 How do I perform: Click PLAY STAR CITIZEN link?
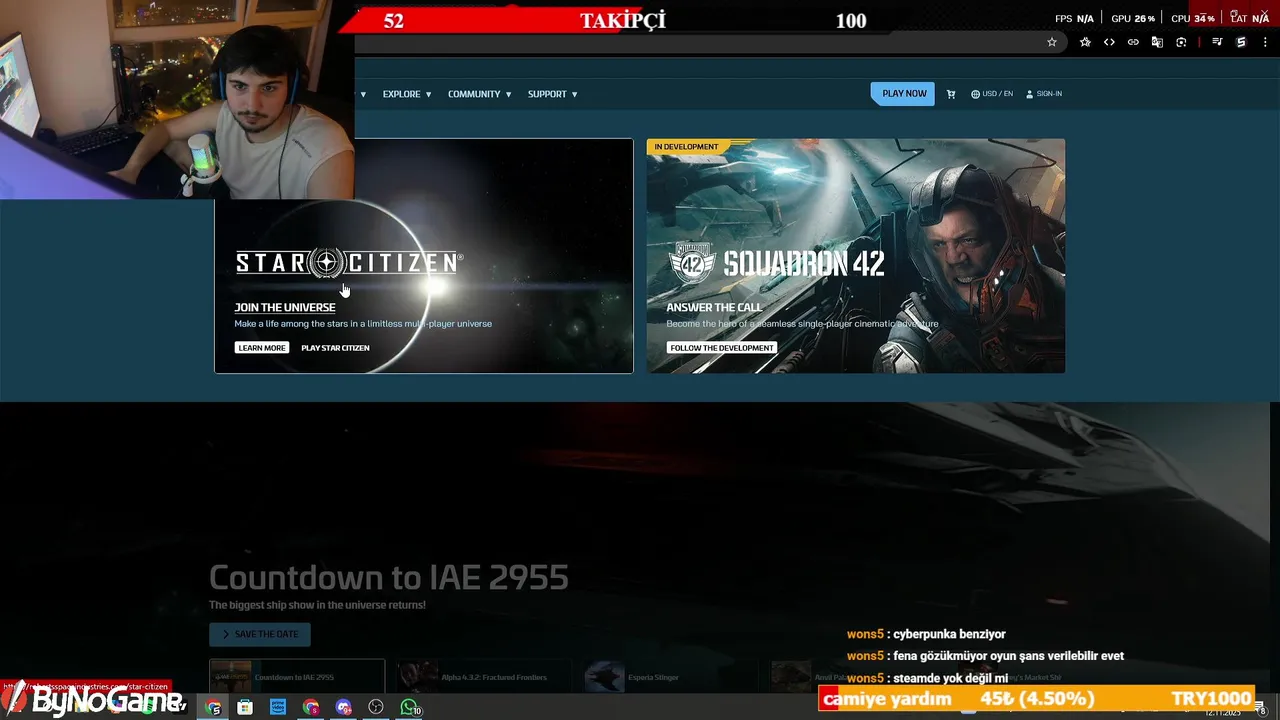click(335, 348)
